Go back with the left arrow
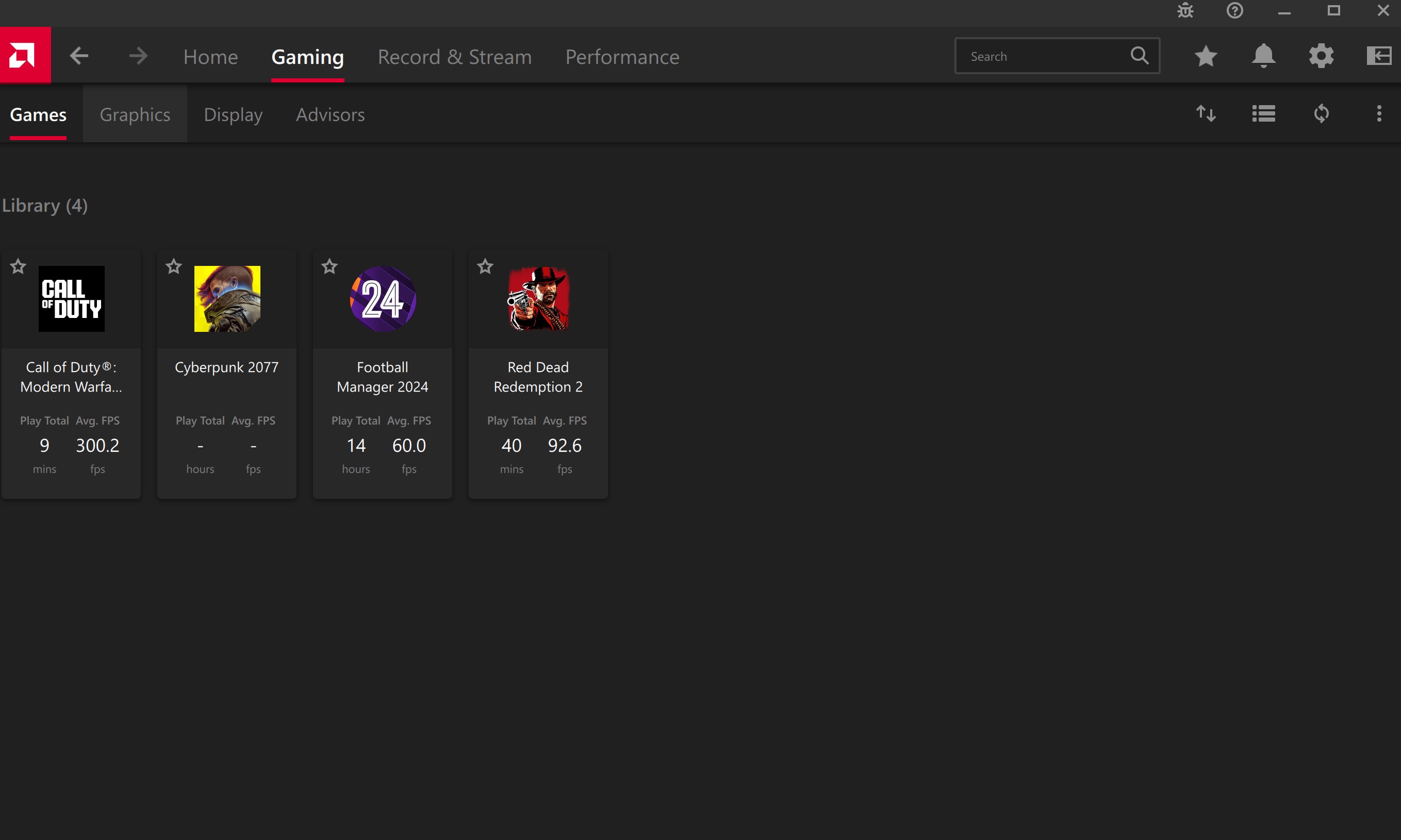The image size is (1401, 840). click(x=79, y=56)
